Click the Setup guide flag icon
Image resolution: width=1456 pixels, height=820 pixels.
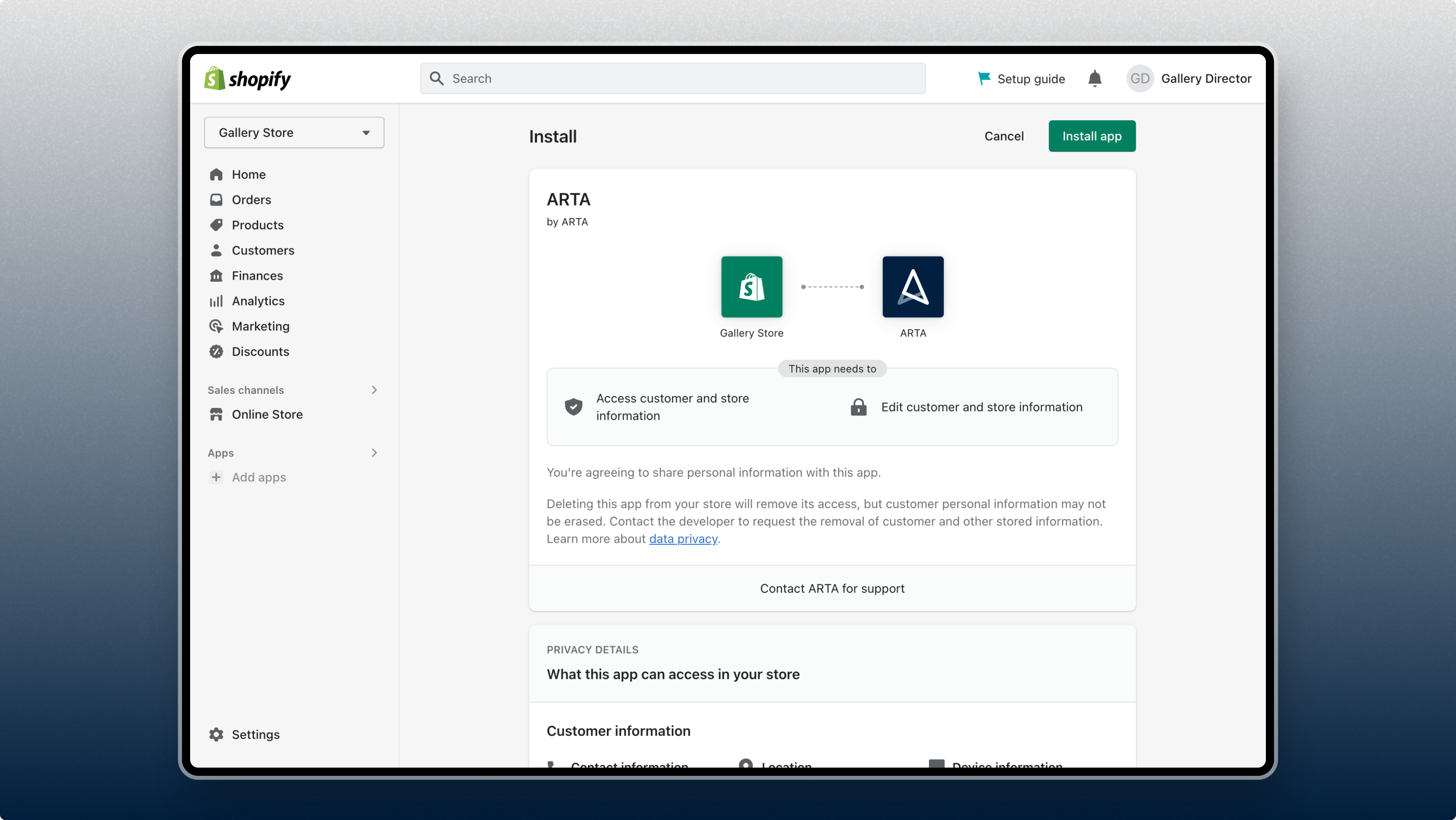pos(984,78)
